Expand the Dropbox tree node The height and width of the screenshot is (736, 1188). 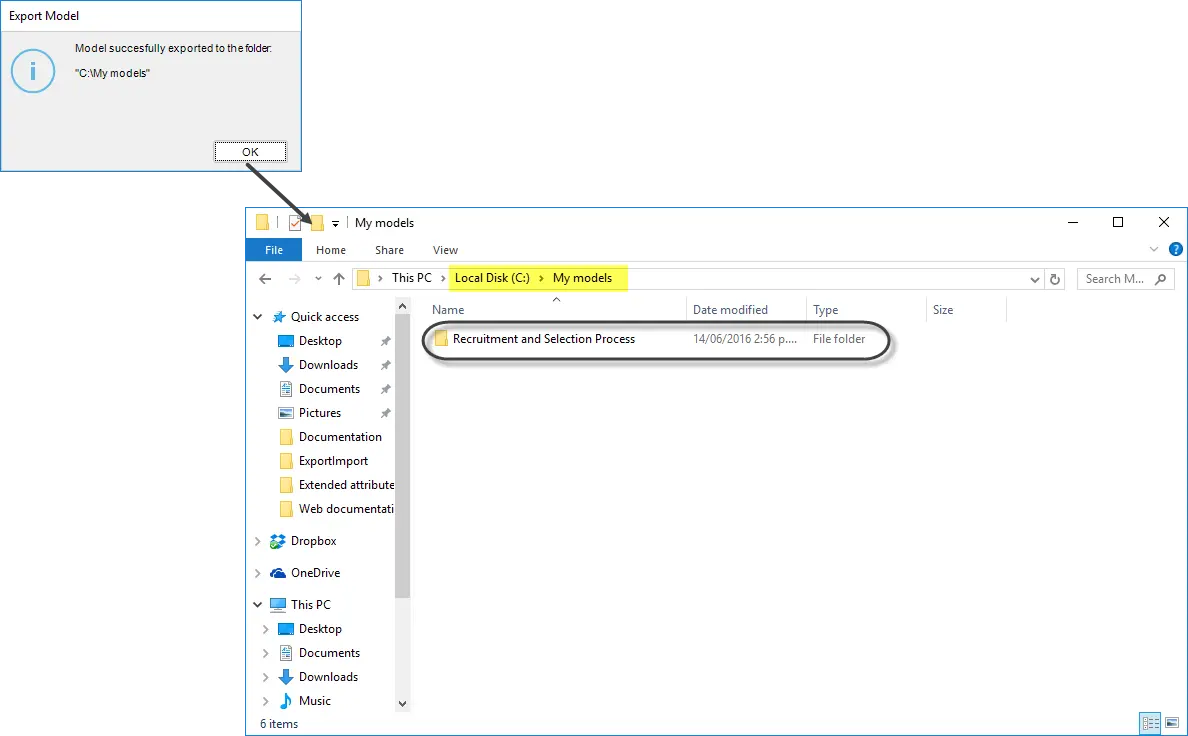258,541
